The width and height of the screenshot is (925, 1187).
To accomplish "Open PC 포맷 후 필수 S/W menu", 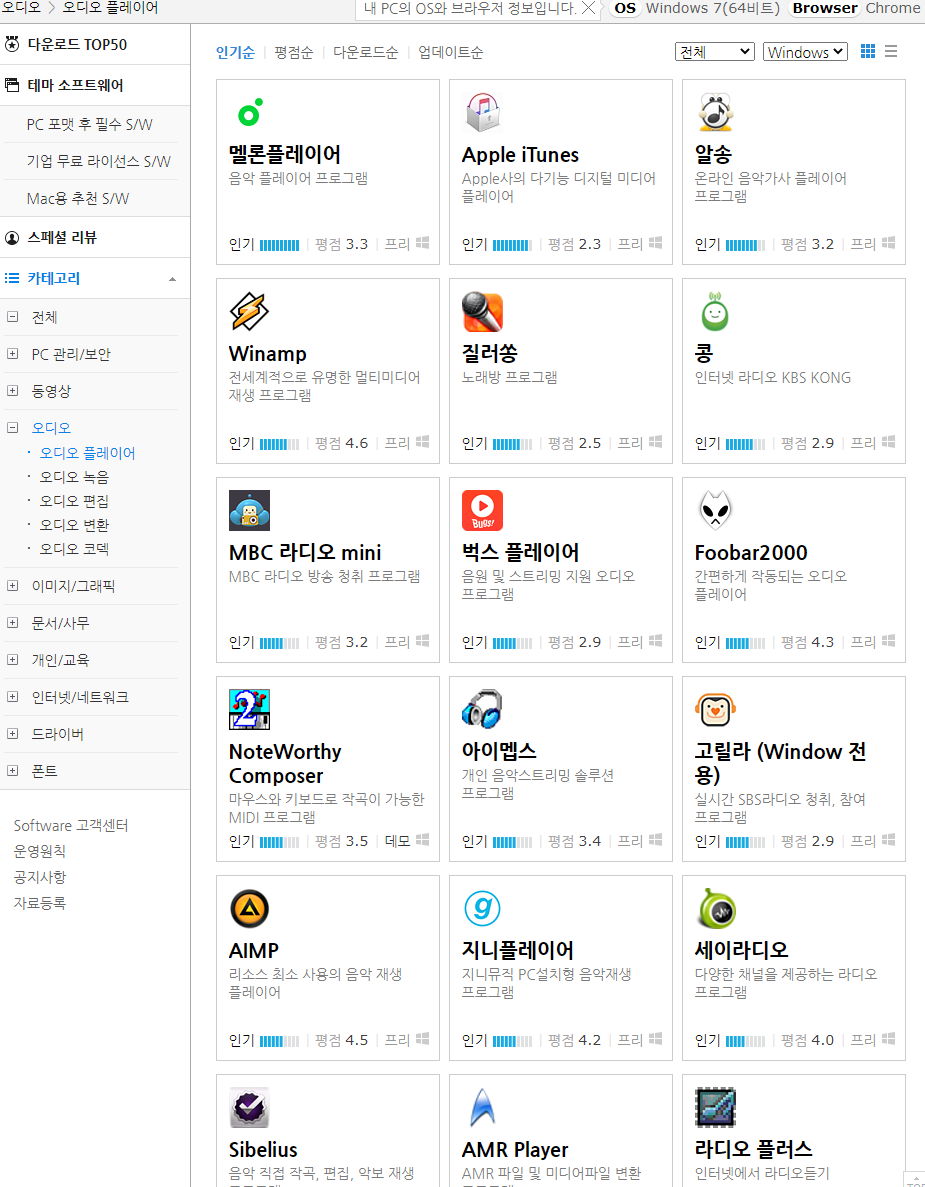I will 89,124.
